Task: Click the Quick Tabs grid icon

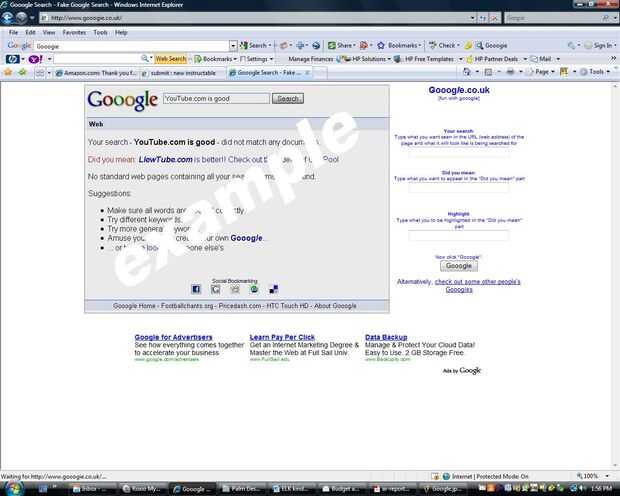Action: (40, 73)
